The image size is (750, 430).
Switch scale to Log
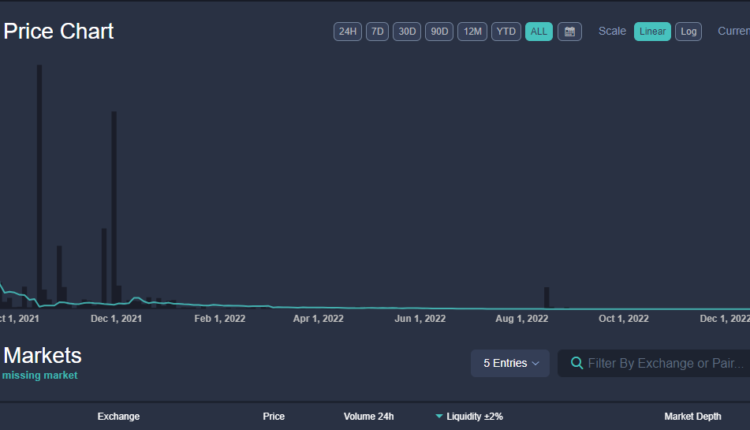pyautogui.click(x=688, y=31)
